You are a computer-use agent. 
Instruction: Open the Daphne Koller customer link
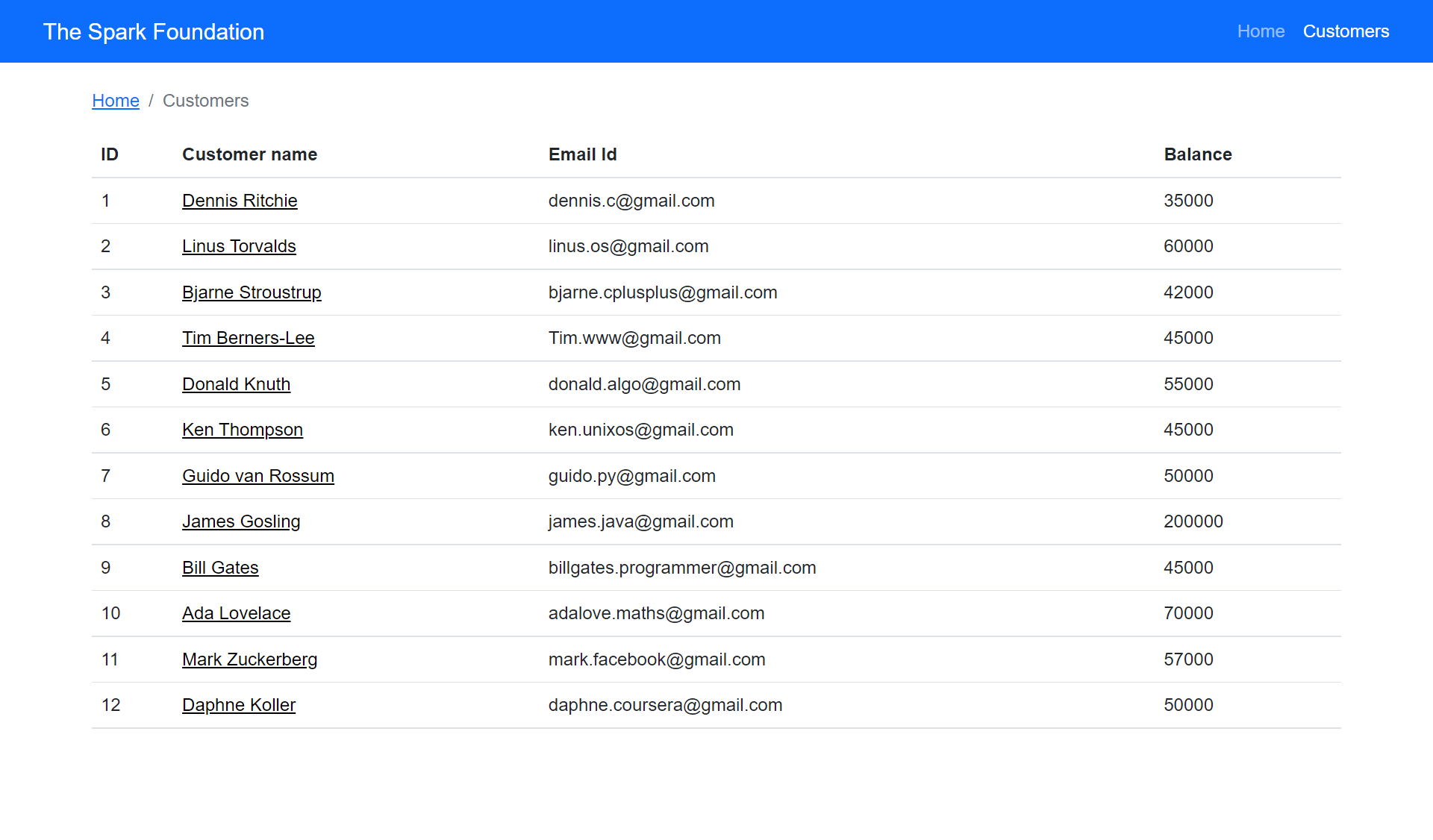point(238,705)
